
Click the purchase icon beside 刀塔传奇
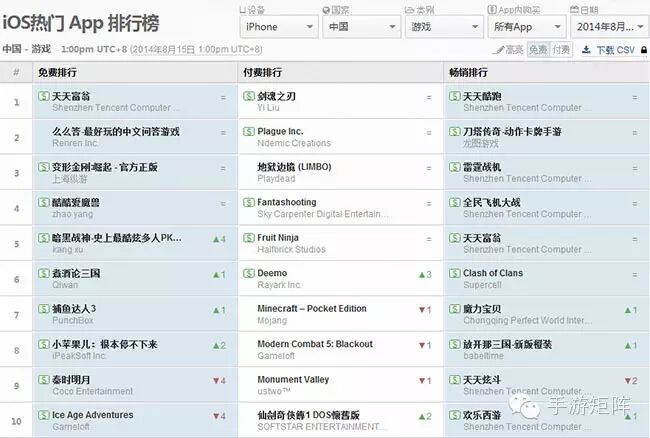(455, 131)
